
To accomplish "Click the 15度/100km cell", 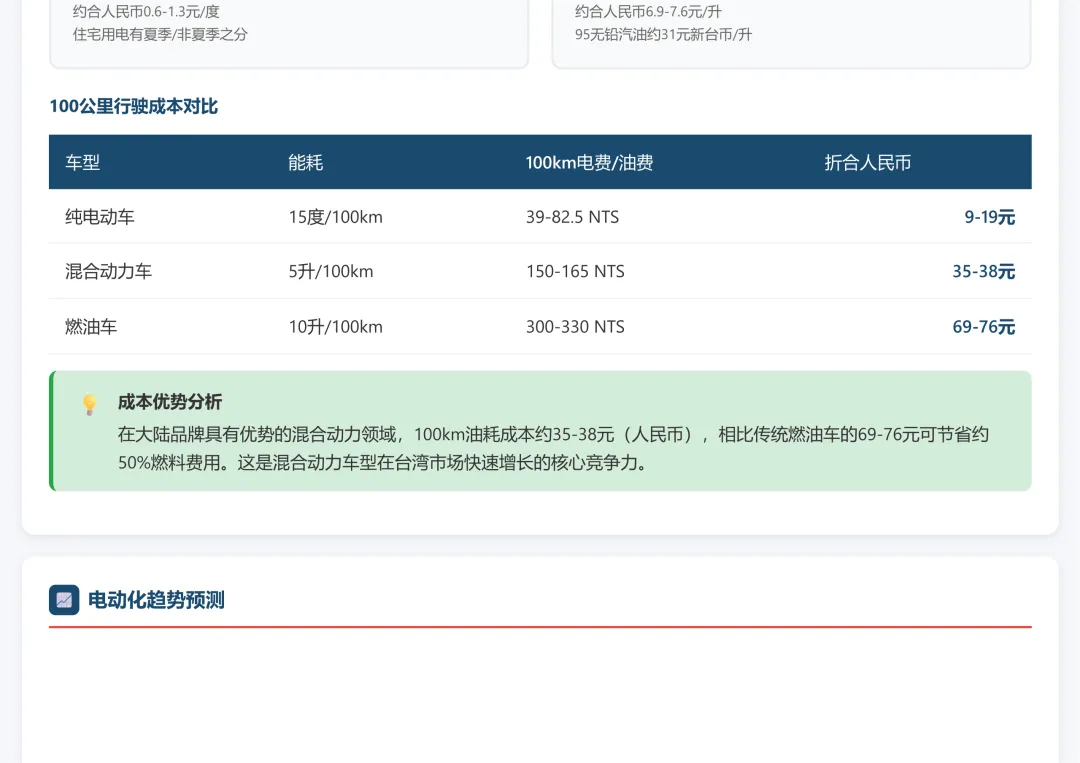I will 335,217.
